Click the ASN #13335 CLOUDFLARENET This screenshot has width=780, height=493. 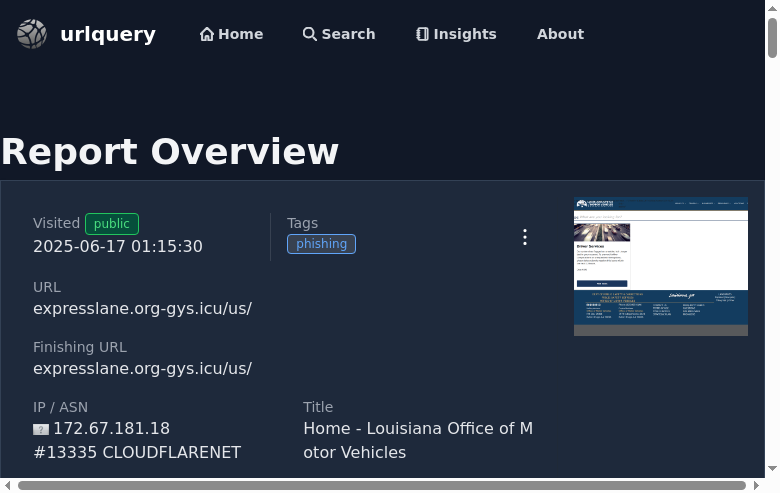pos(137,452)
